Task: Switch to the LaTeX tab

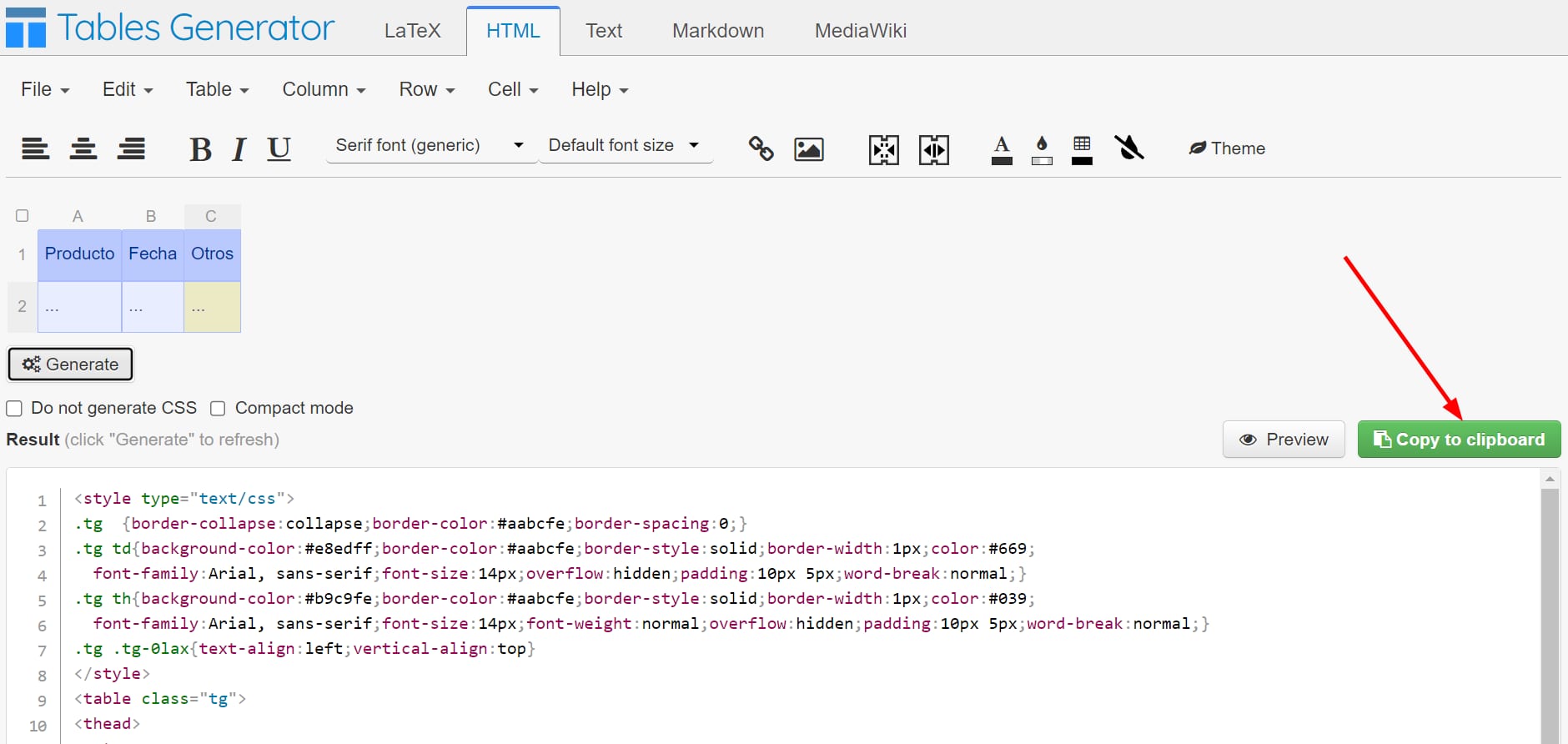Action: click(x=412, y=31)
